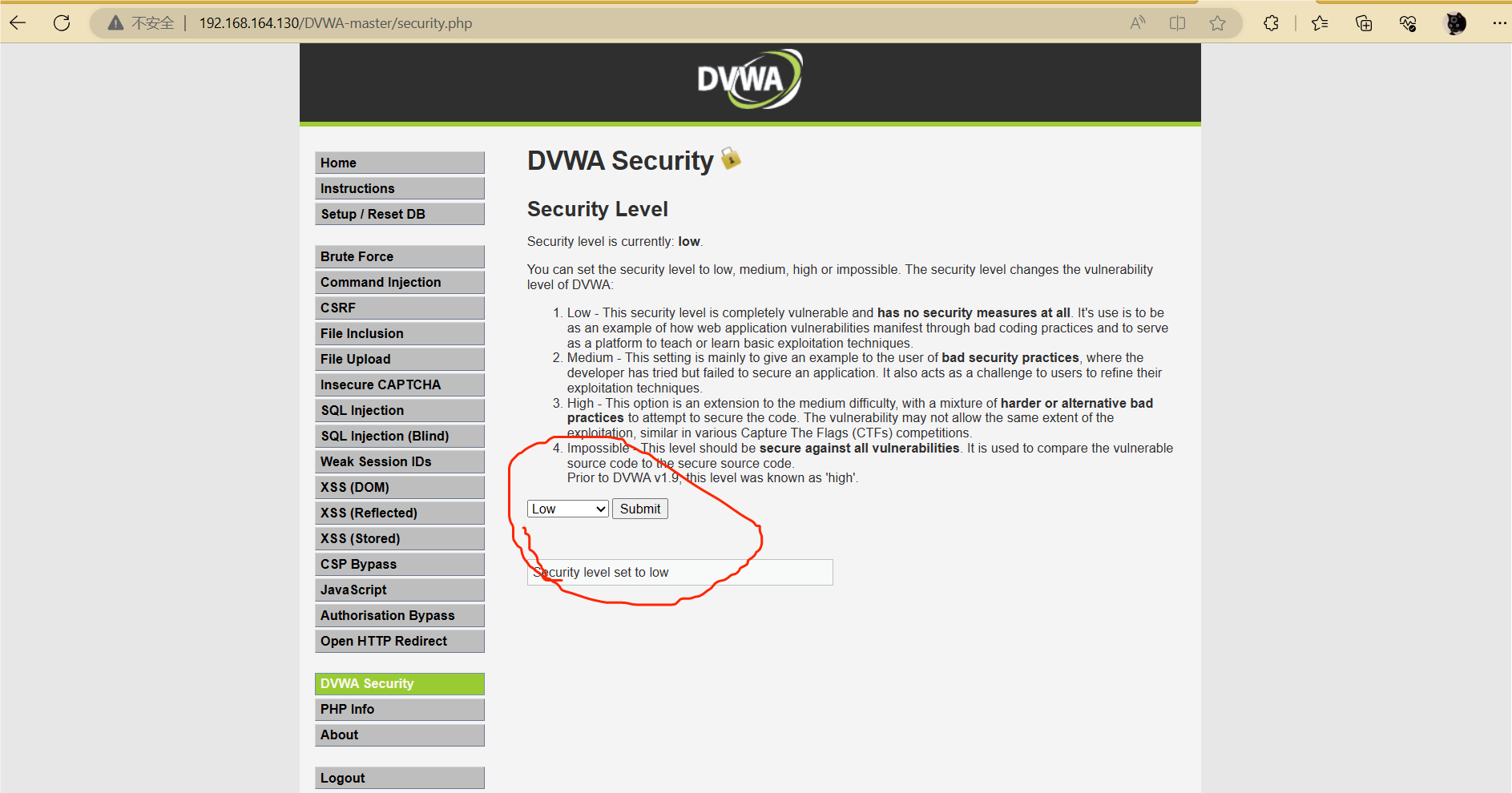Open Setup / Reset DB
1512x793 pixels.
[x=400, y=214]
